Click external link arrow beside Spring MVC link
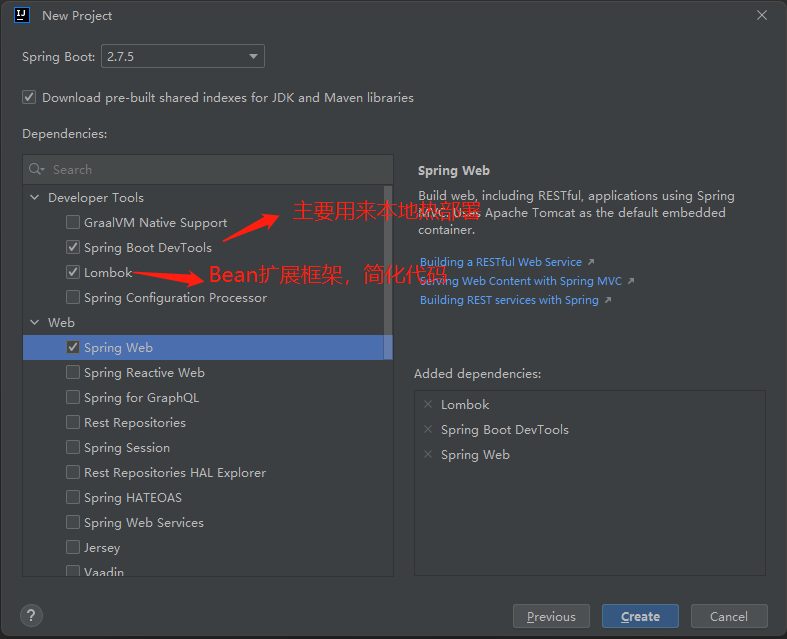 [x=631, y=281]
